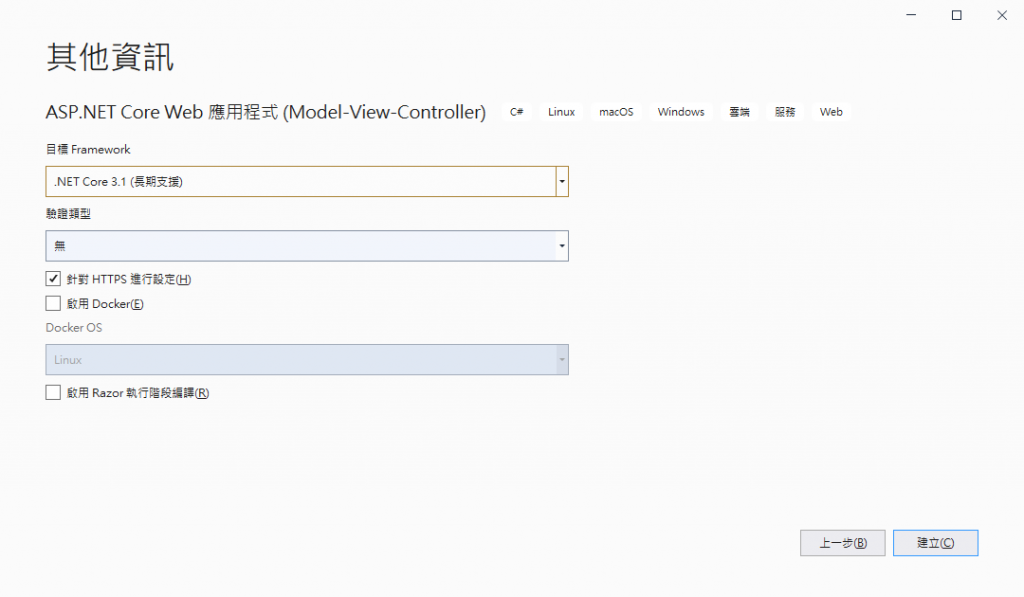Screen dimensions: 1024x597
Task: Minimize the dialog window
Action: click(x=912, y=15)
